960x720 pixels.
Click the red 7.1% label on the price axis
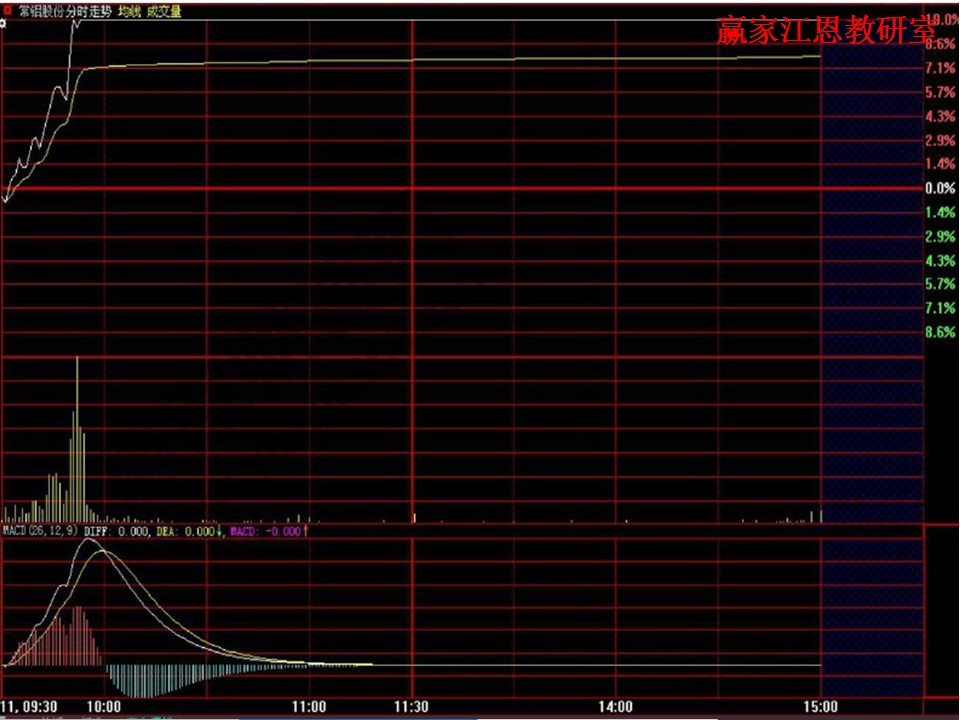940,68
